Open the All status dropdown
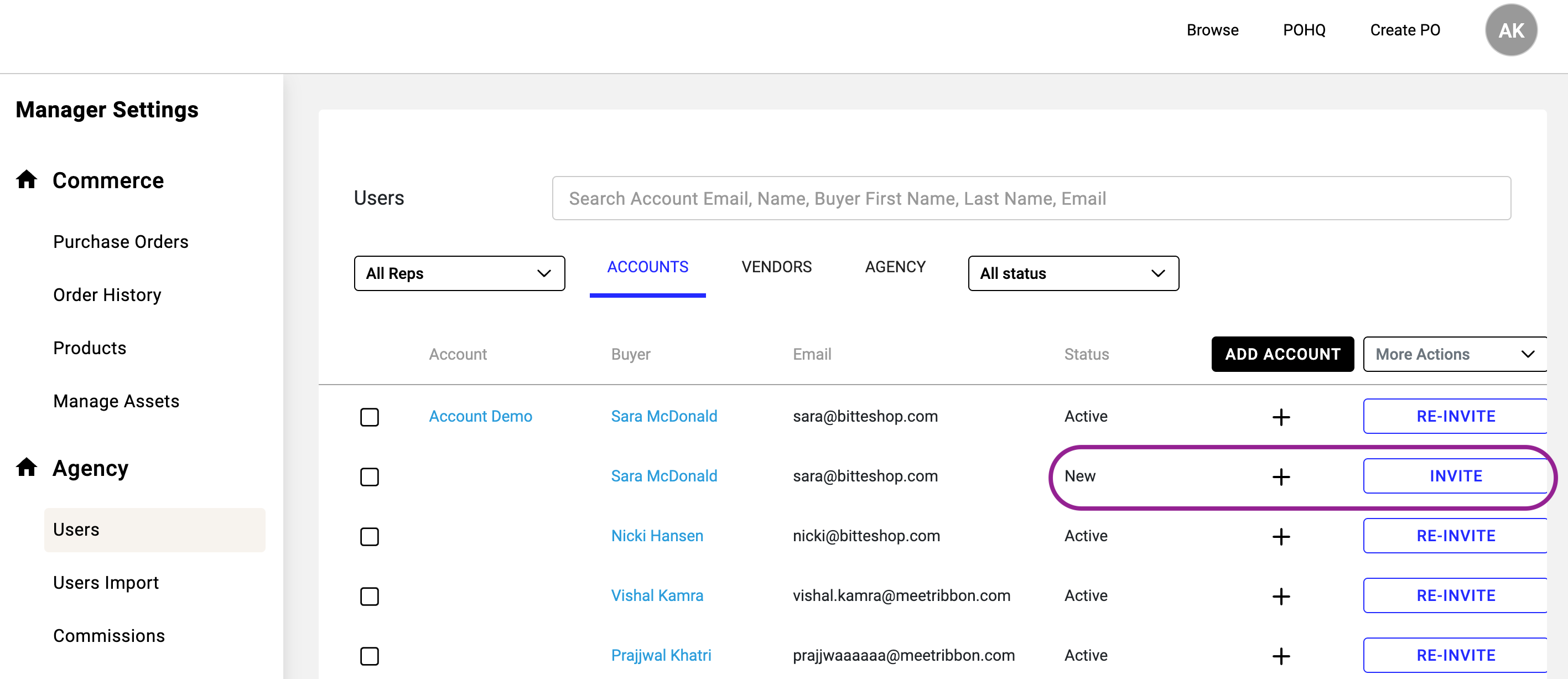Viewport: 1568px width, 679px height. (x=1073, y=273)
